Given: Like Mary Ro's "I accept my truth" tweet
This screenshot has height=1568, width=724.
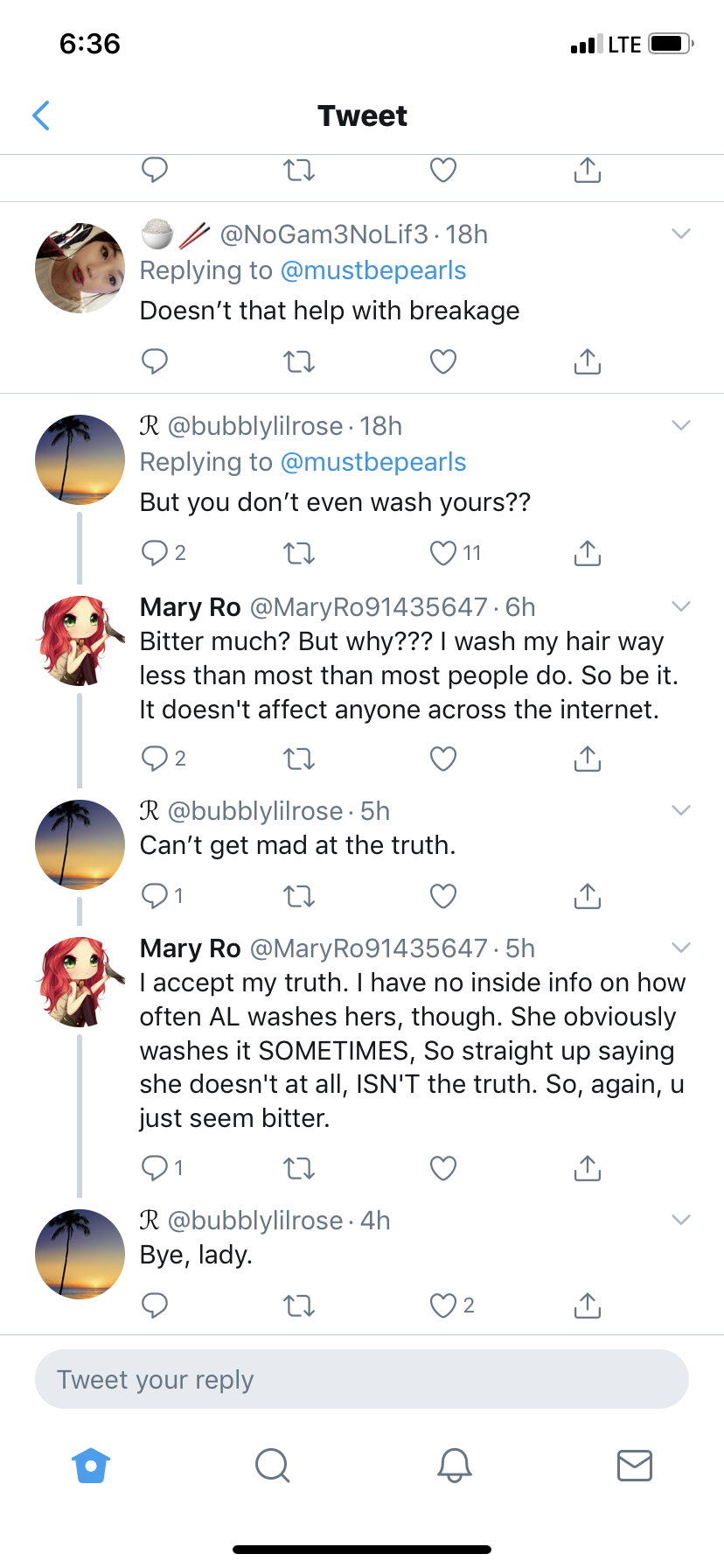Looking at the screenshot, I should pyautogui.click(x=443, y=1168).
